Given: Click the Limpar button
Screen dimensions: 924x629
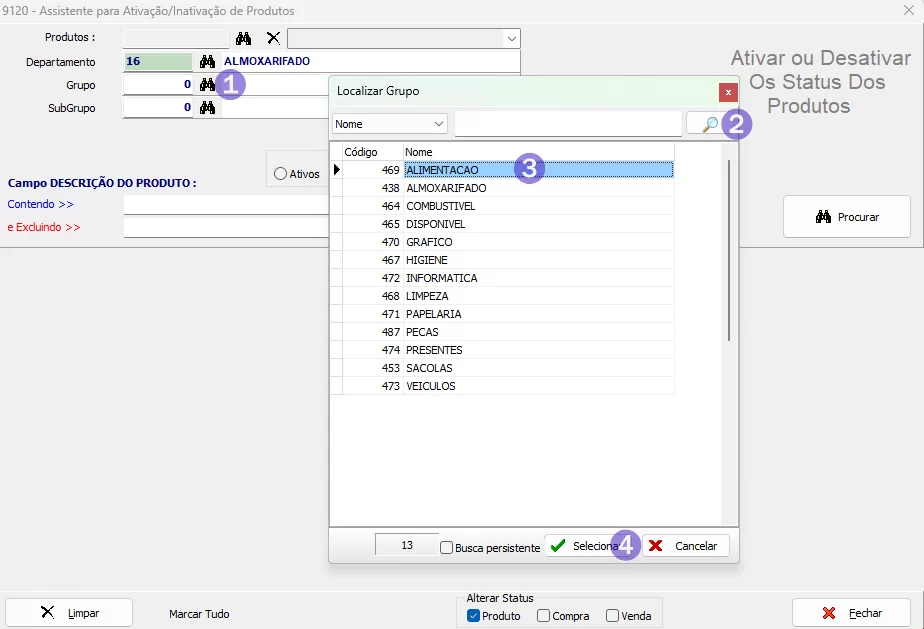Looking at the screenshot, I should click(x=70, y=613).
